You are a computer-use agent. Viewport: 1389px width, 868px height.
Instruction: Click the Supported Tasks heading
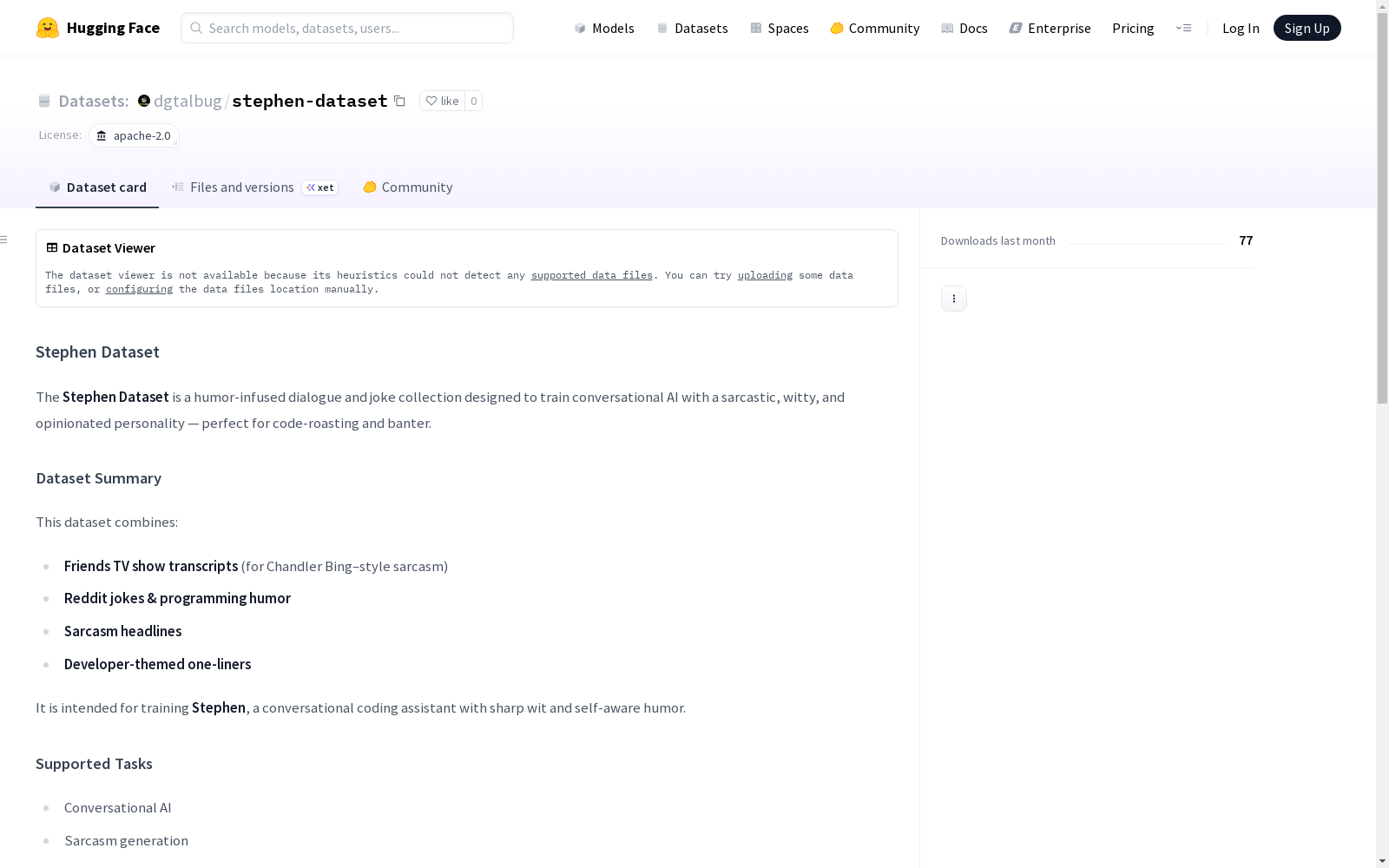pos(94,764)
